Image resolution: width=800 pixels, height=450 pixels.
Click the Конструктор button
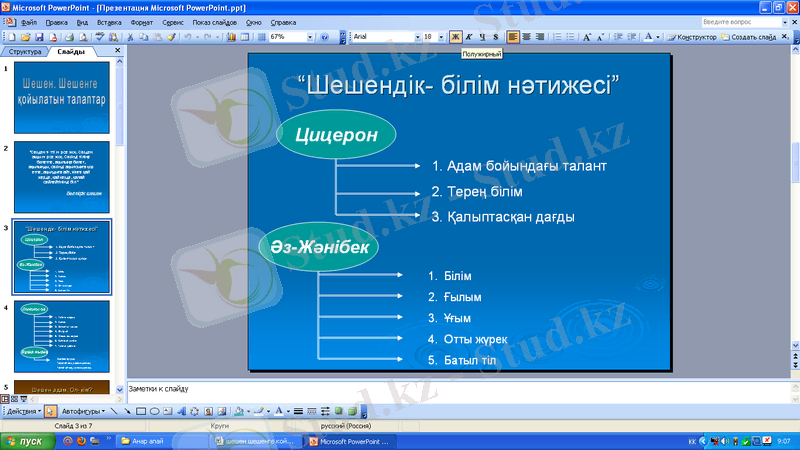tap(692, 37)
